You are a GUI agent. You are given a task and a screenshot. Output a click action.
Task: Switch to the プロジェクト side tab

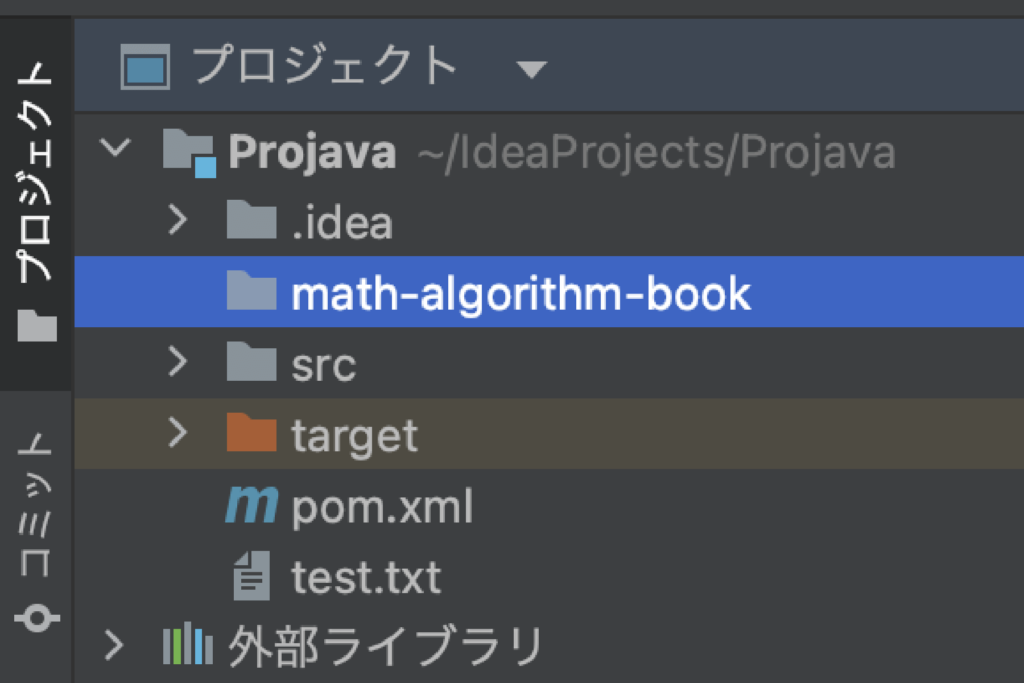pos(36,200)
